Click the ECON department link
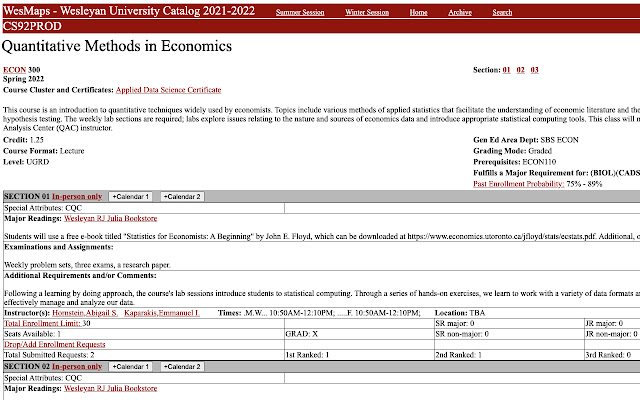This screenshot has height=400, width=640. [x=15, y=70]
